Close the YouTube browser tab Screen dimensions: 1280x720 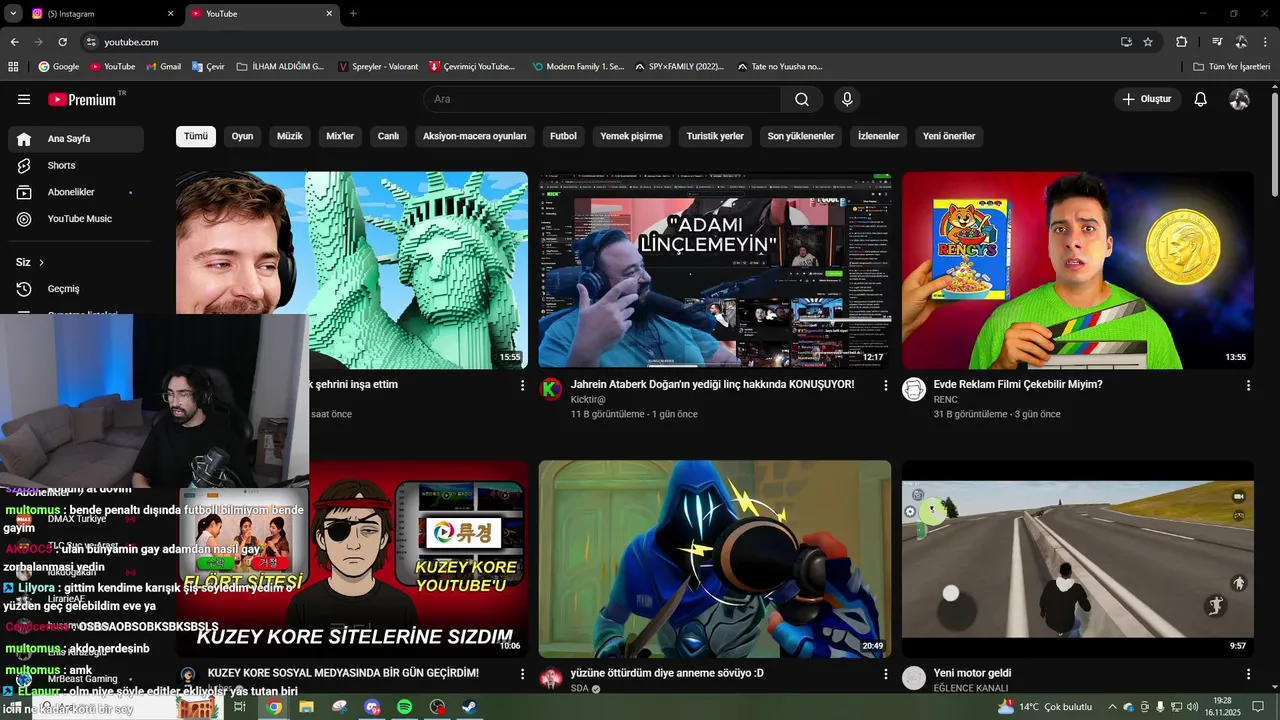coord(329,14)
